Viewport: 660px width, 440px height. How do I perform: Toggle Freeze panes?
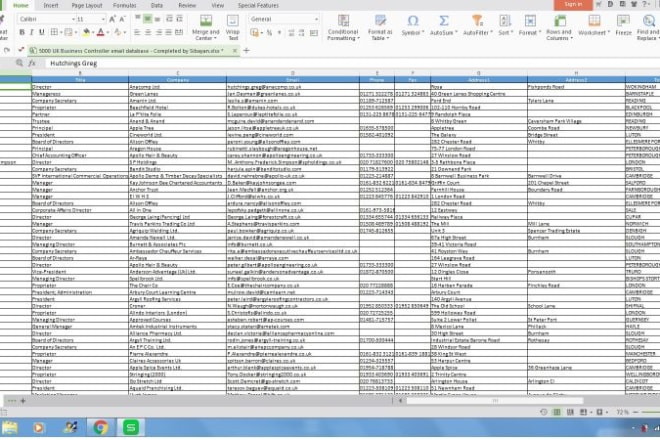(x=623, y=25)
